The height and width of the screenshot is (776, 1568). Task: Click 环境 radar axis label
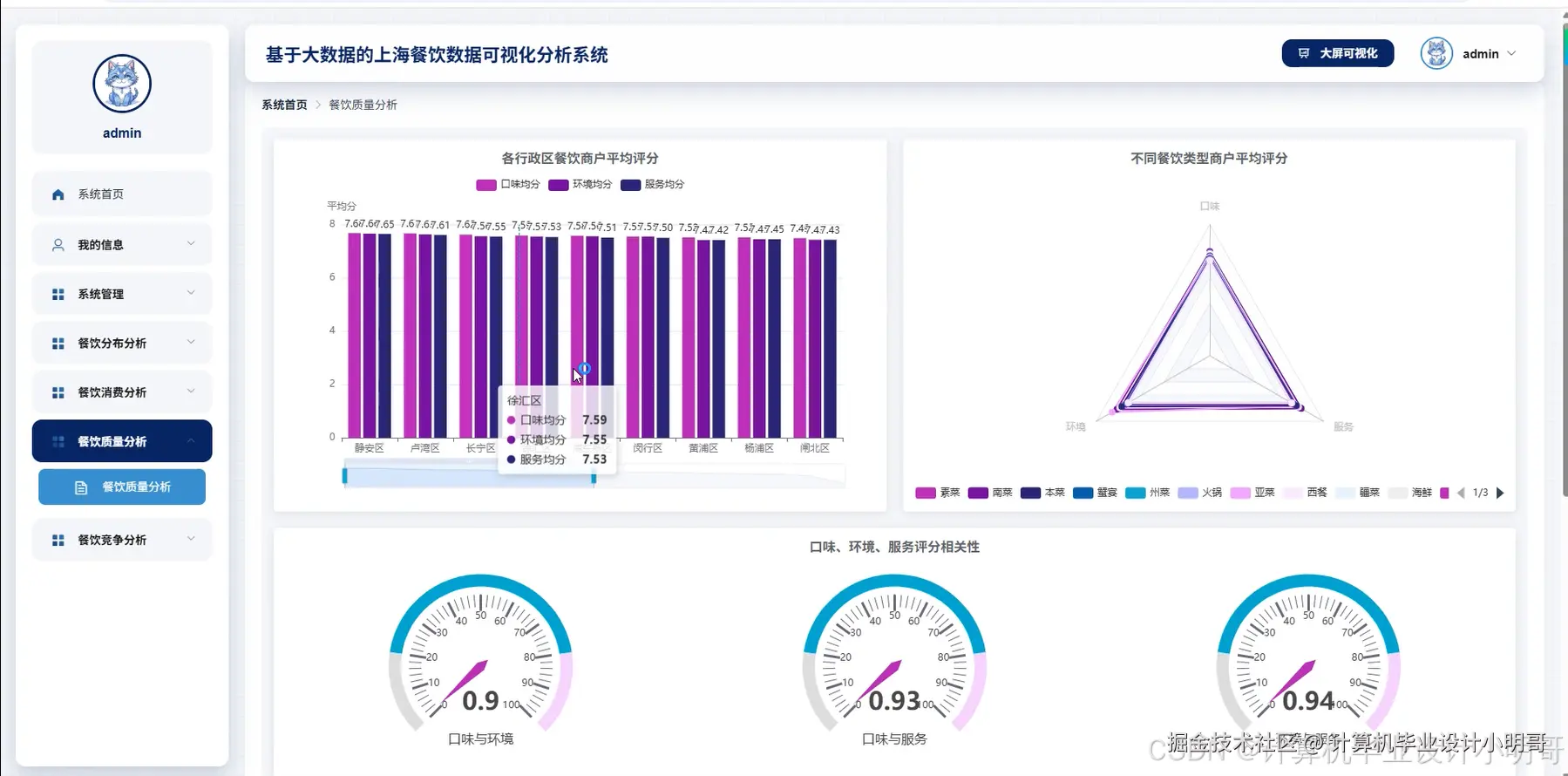point(1076,426)
